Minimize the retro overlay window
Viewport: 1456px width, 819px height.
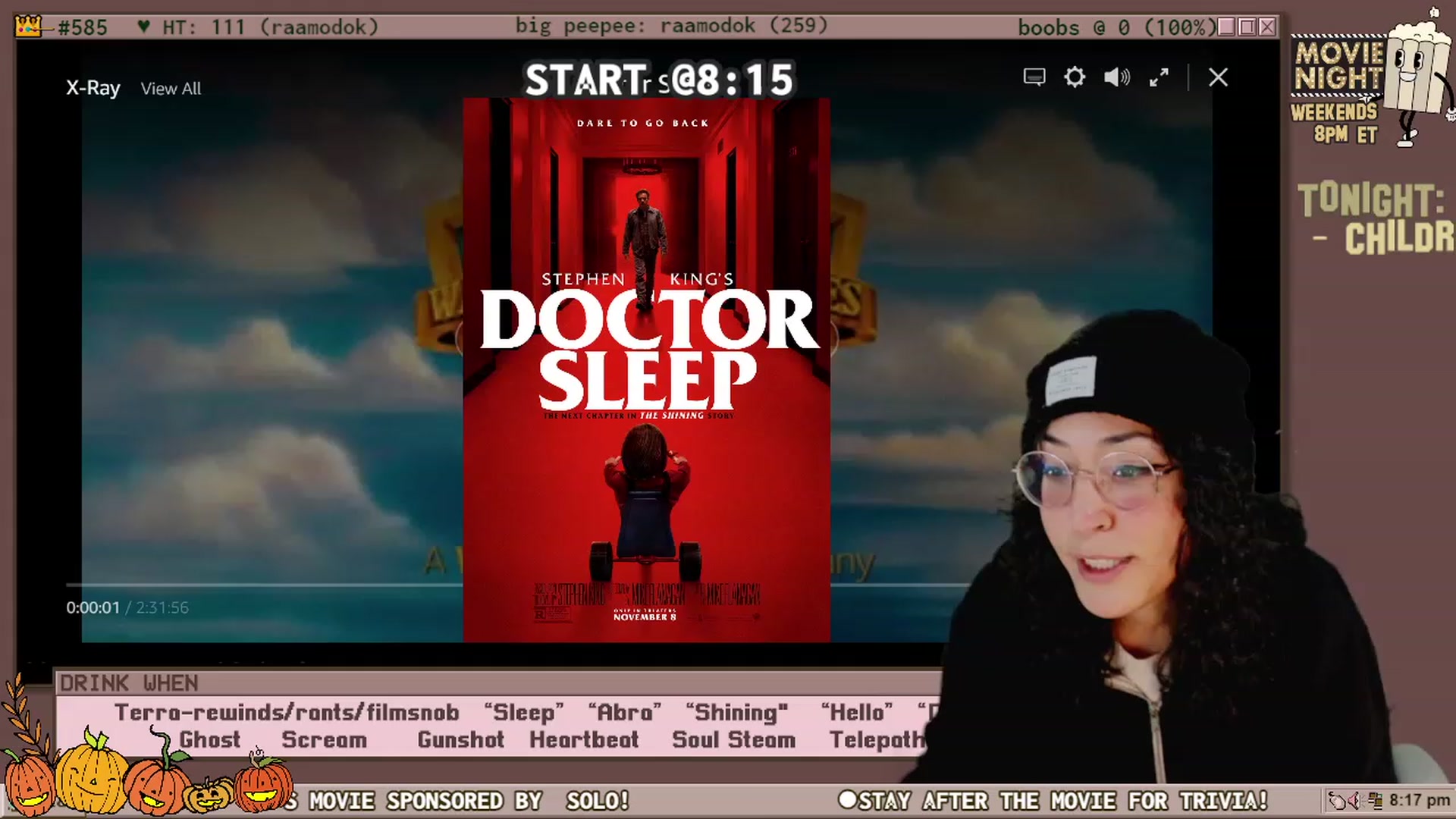1226,27
